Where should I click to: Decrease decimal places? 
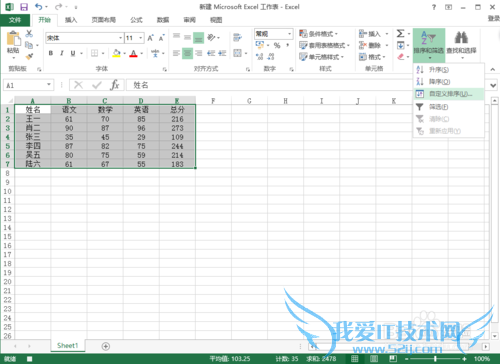tap(271, 57)
